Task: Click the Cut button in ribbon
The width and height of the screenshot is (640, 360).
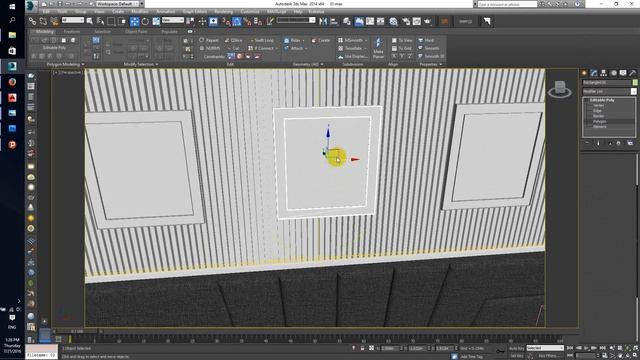Action: click(x=234, y=48)
